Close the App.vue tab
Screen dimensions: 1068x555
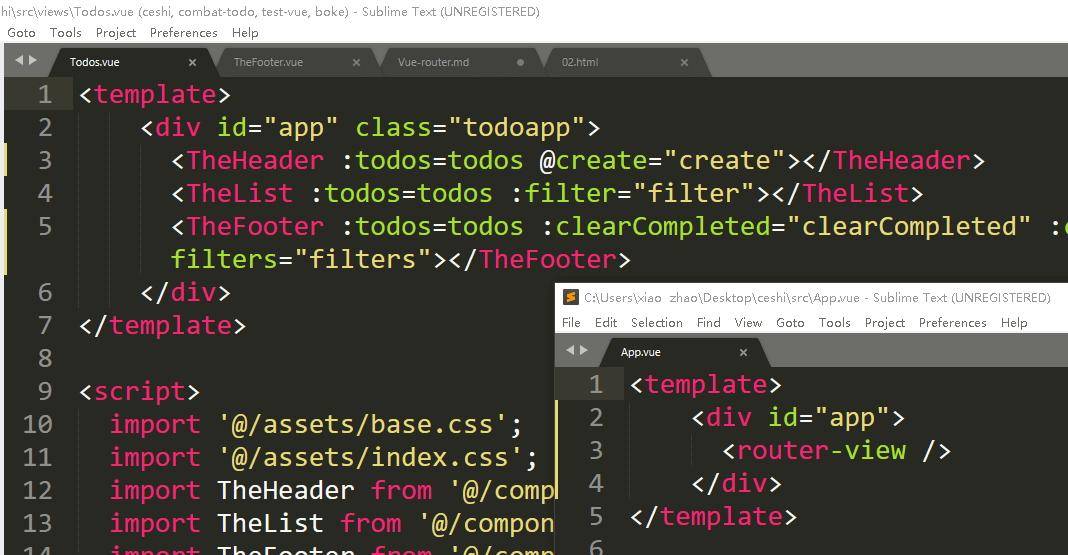pyautogui.click(x=743, y=352)
